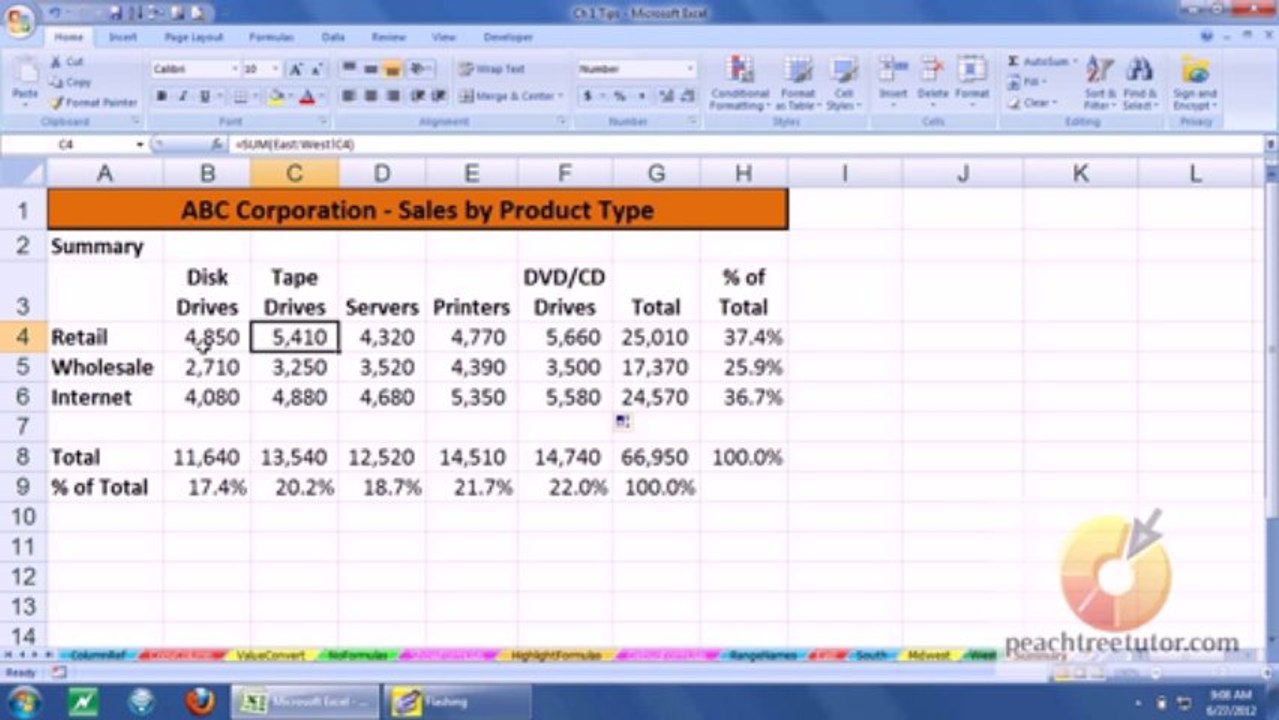Image resolution: width=1279 pixels, height=720 pixels.
Task: Switch to the Page Layout ribbon tab
Action: click(194, 37)
